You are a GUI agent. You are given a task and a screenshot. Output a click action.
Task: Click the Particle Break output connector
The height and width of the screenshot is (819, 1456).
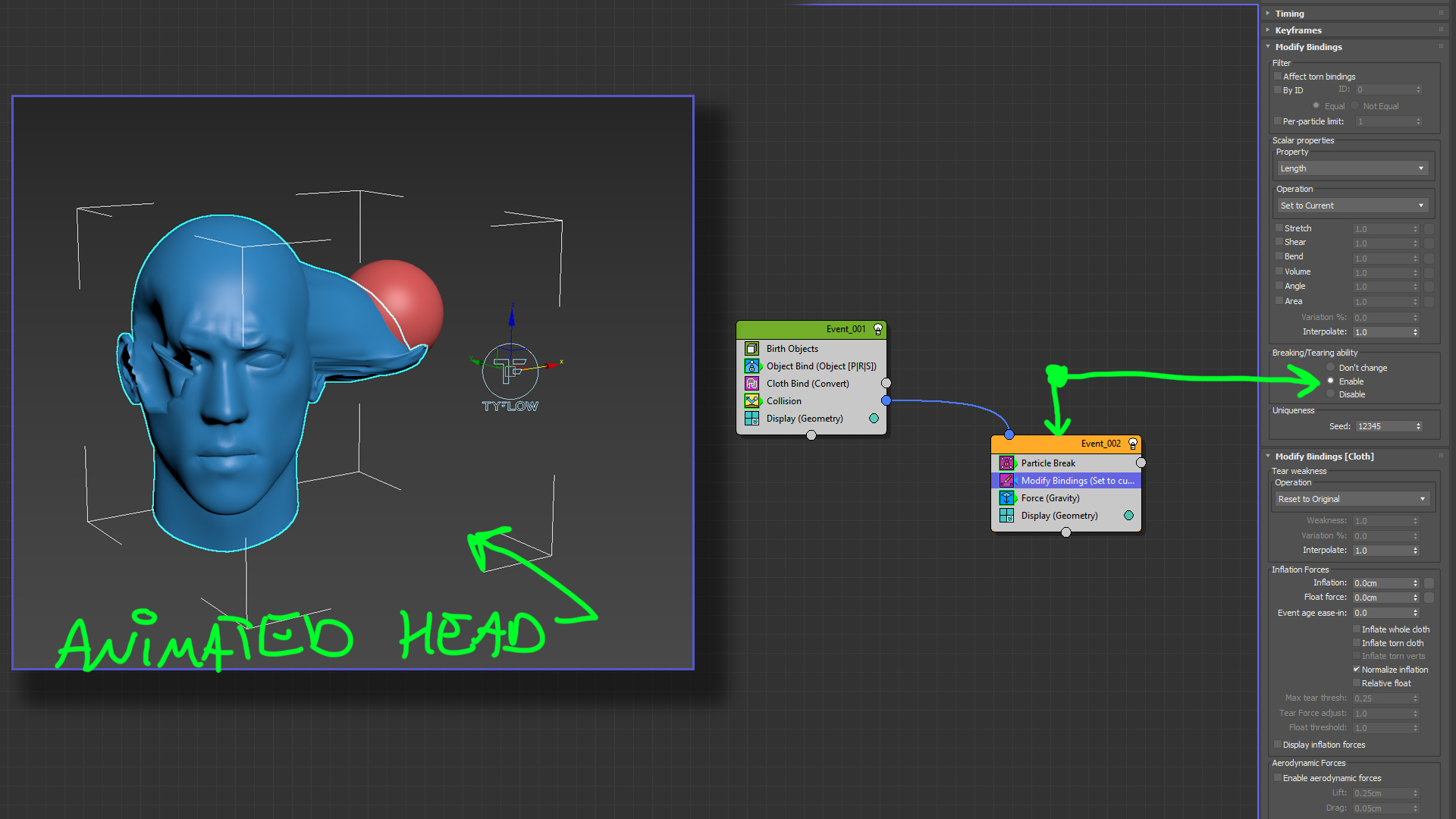click(x=1141, y=463)
